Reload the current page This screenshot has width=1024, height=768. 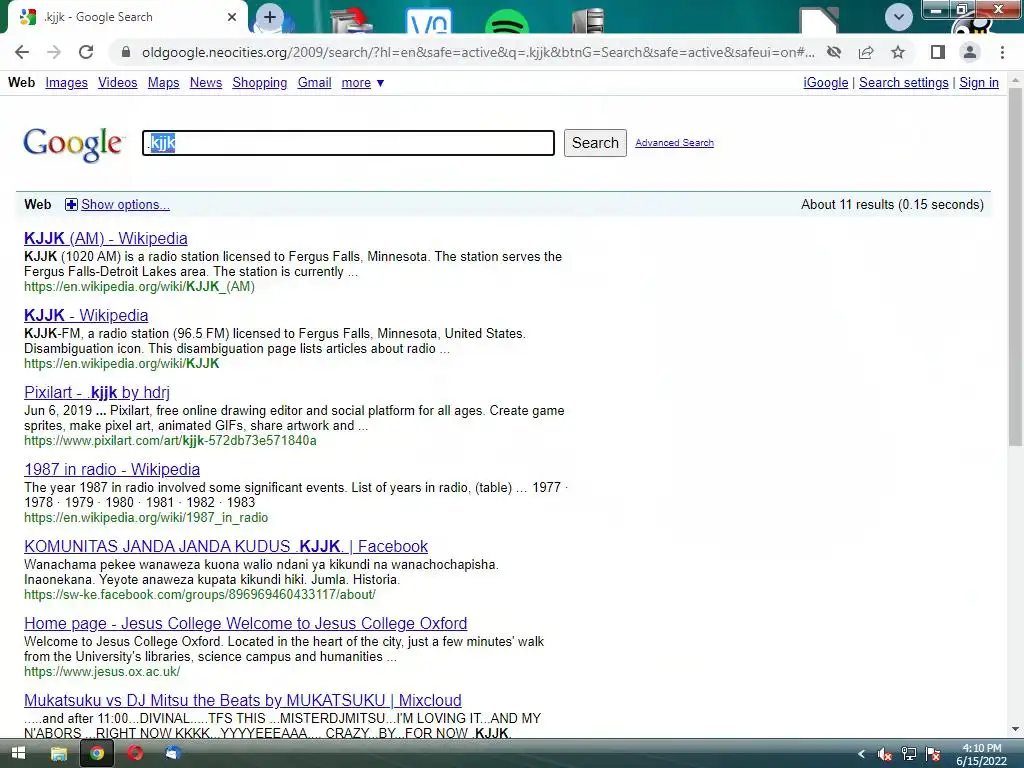[86, 52]
